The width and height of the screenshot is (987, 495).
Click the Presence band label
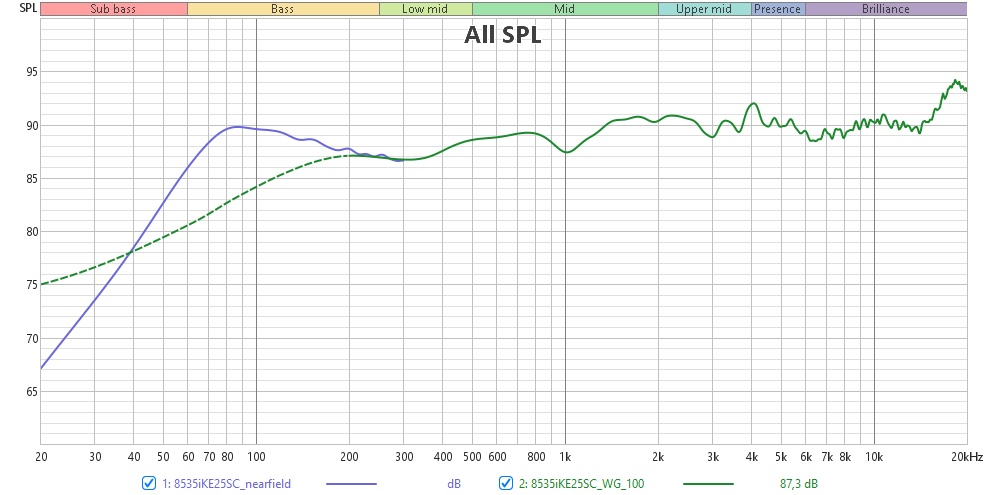pyautogui.click(x=777, y=9)
